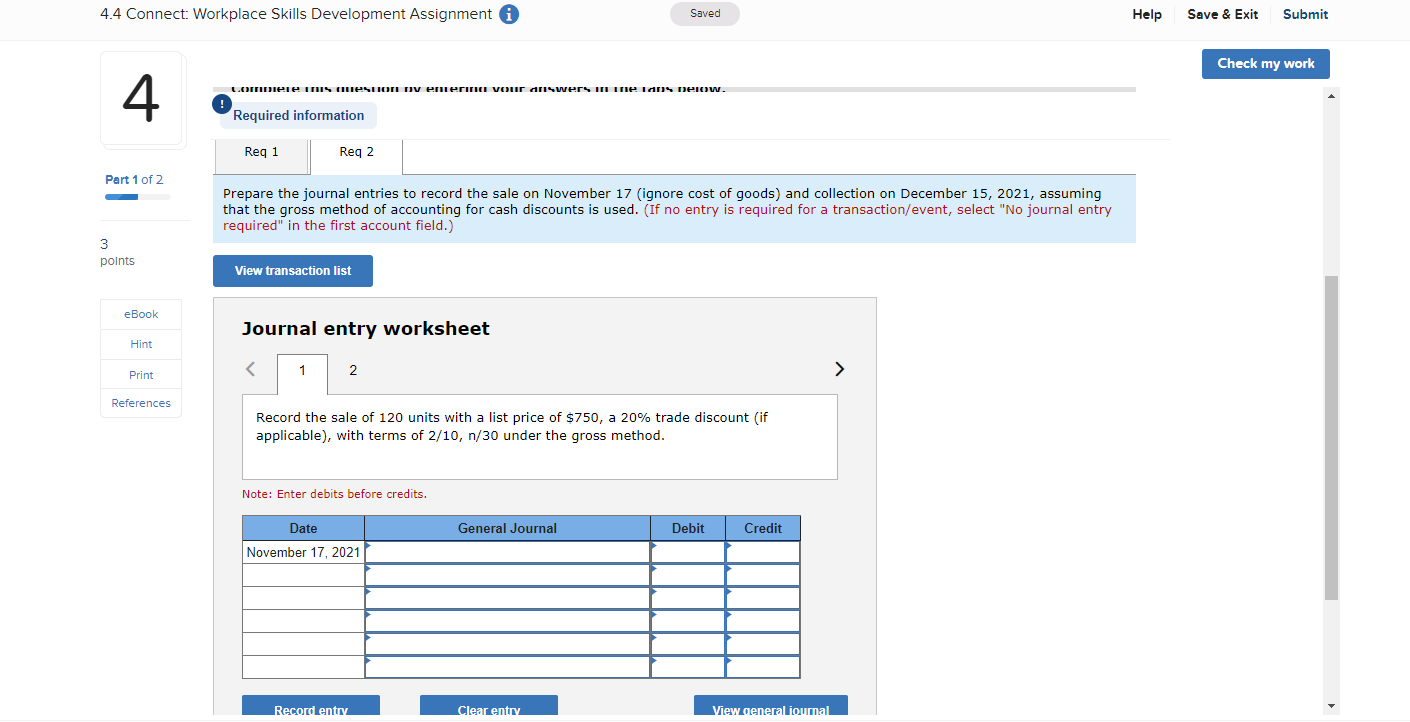Open the Hint link
Viewport: 1410px width, 722px height.
[x=141, y=344]
